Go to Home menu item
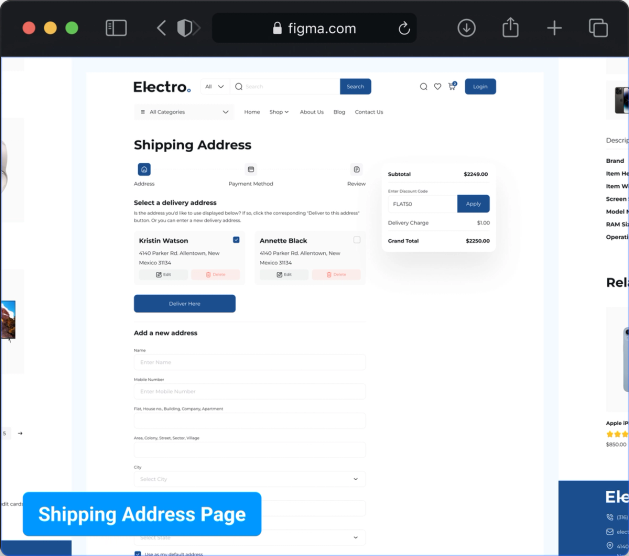The height and width of the screenshot is (556, 629). [252, 112]
